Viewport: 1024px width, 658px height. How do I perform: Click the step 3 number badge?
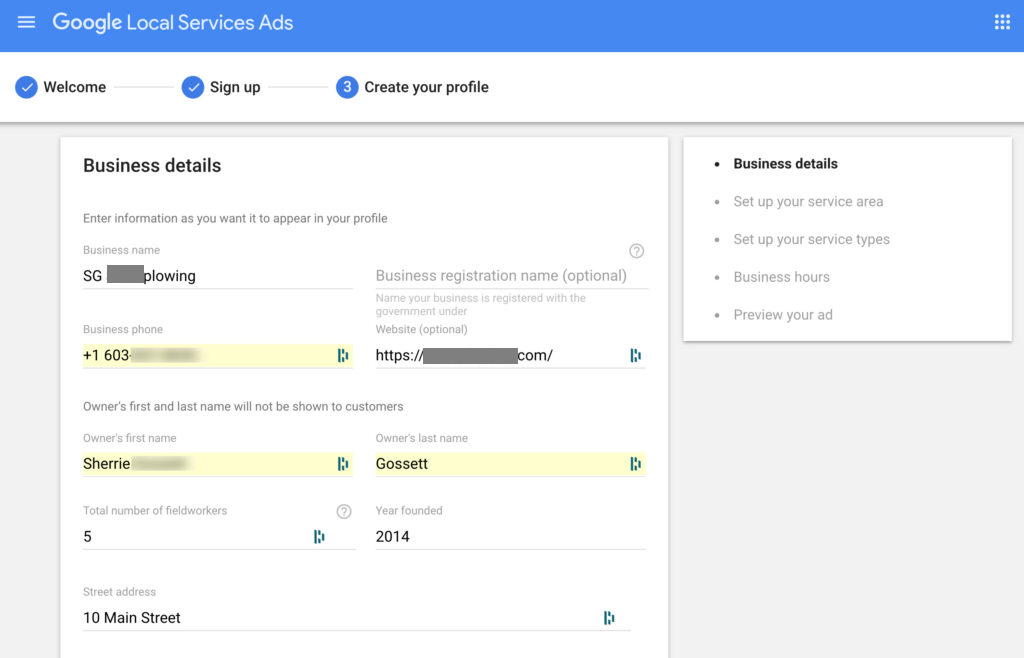pyautogui.click(x=347, y=87)
